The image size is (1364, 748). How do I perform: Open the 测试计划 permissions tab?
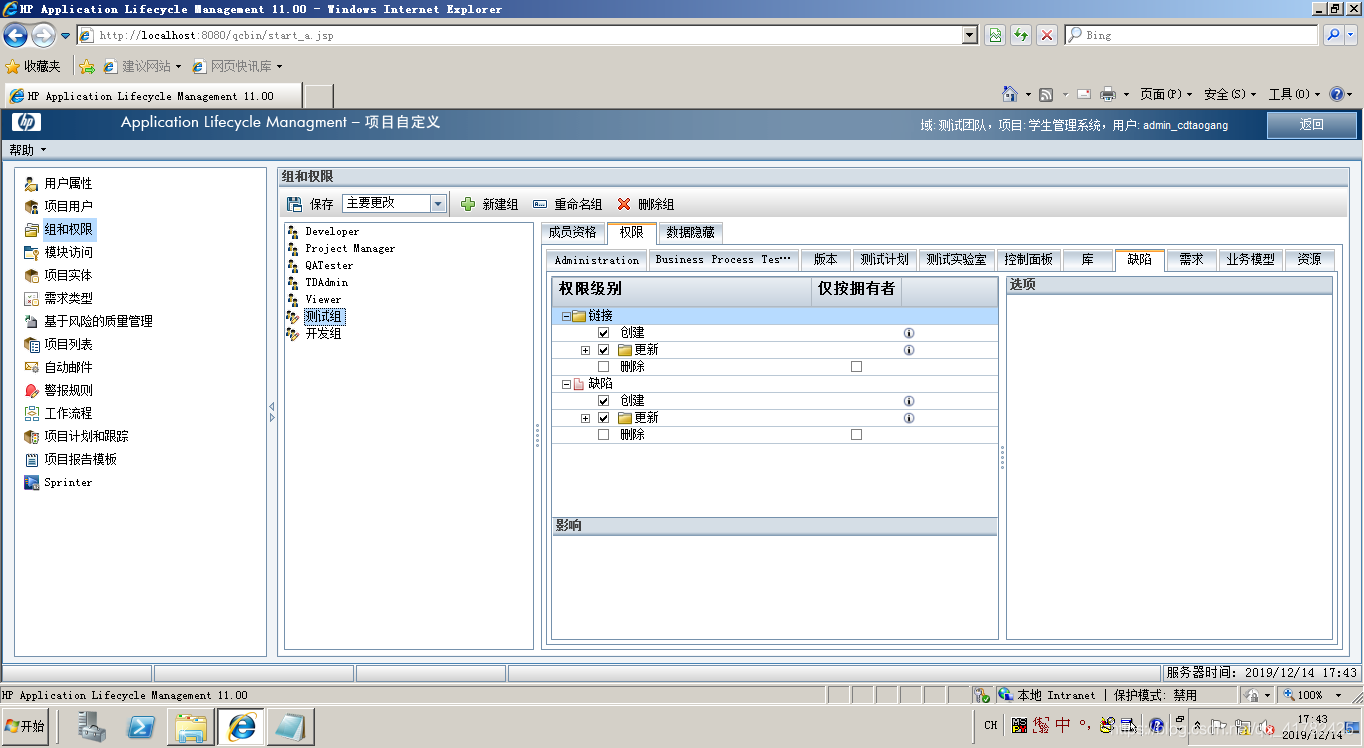tap(885, 259)
